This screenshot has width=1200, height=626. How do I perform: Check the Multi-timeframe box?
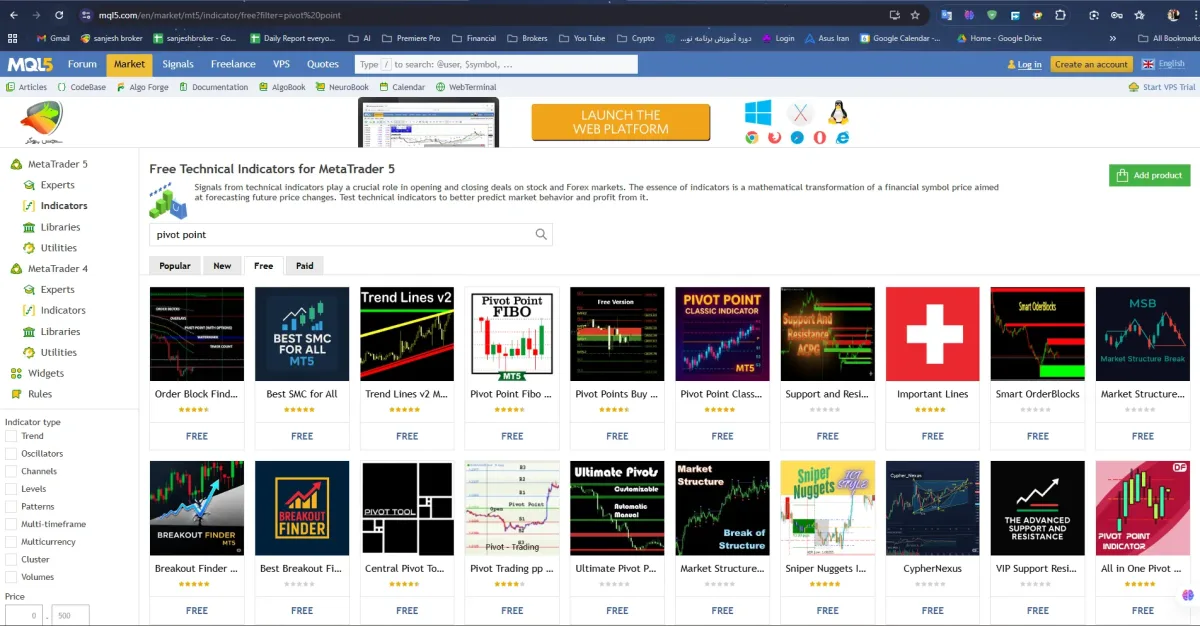pyautogui.click(x=11, y=524)
